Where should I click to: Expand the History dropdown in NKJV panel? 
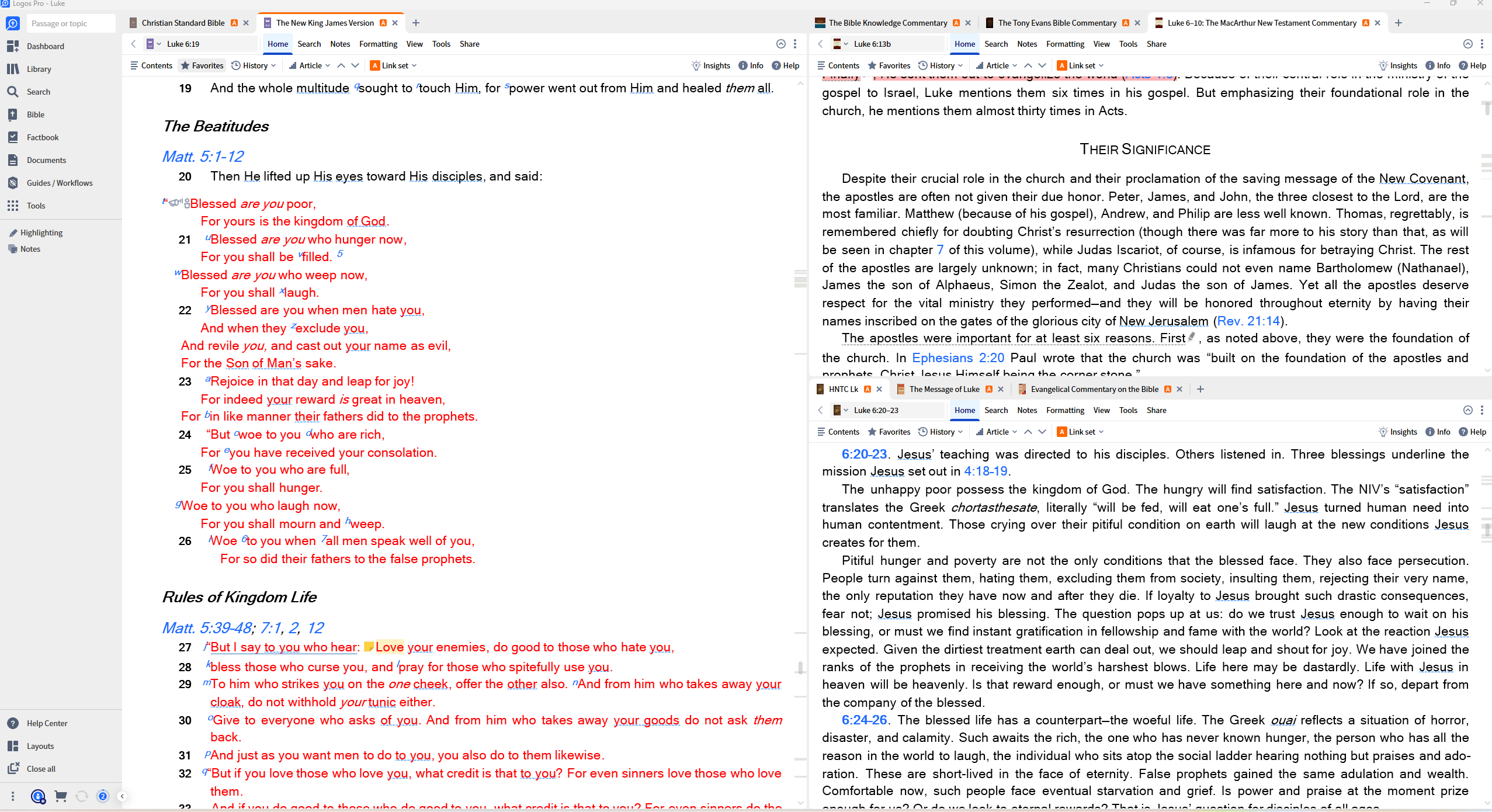pyautogui.click(x=254, y=65)
